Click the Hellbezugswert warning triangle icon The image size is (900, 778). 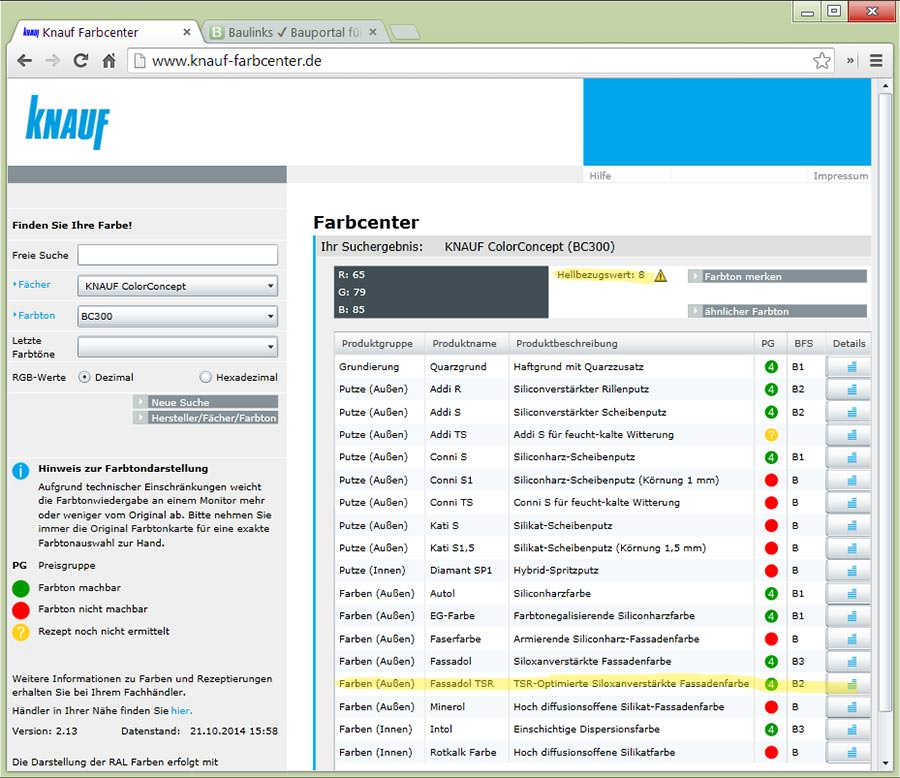coord(661,276)
